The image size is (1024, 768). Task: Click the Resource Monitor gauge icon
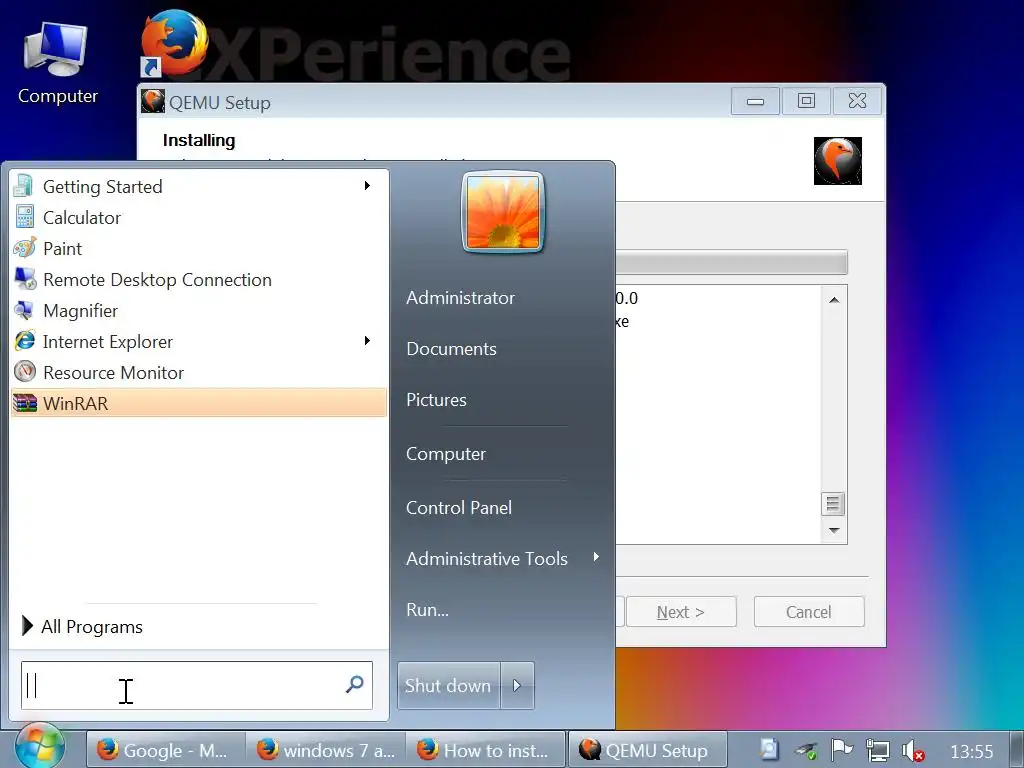click(x=24, y=372)
